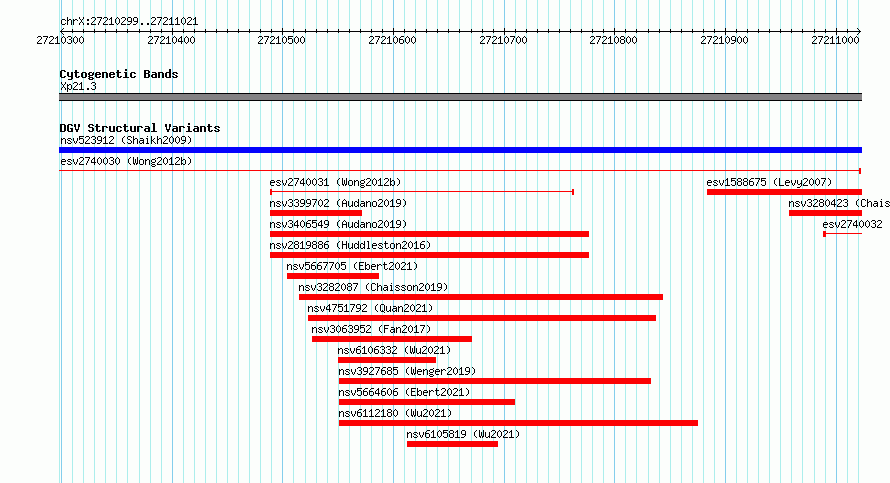
Task: Click the red bar under nsv3927685
Action: point(494,381)
